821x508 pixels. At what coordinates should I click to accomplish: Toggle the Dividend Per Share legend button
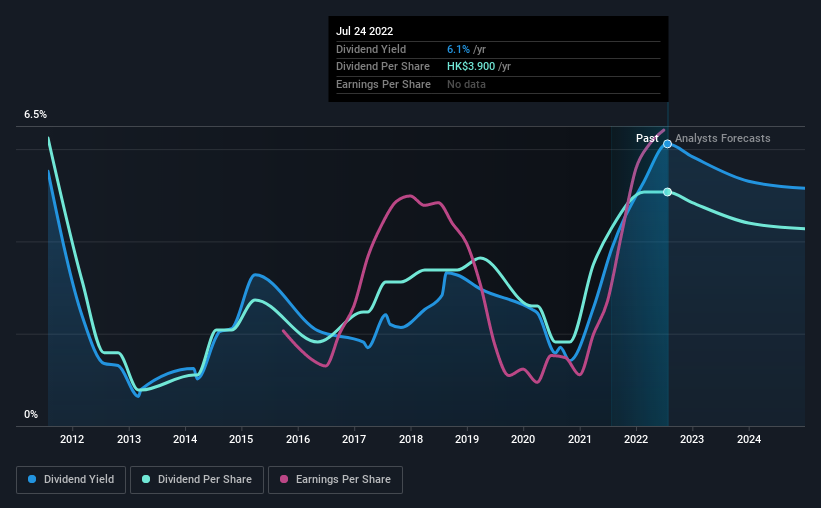coord(197,480)
